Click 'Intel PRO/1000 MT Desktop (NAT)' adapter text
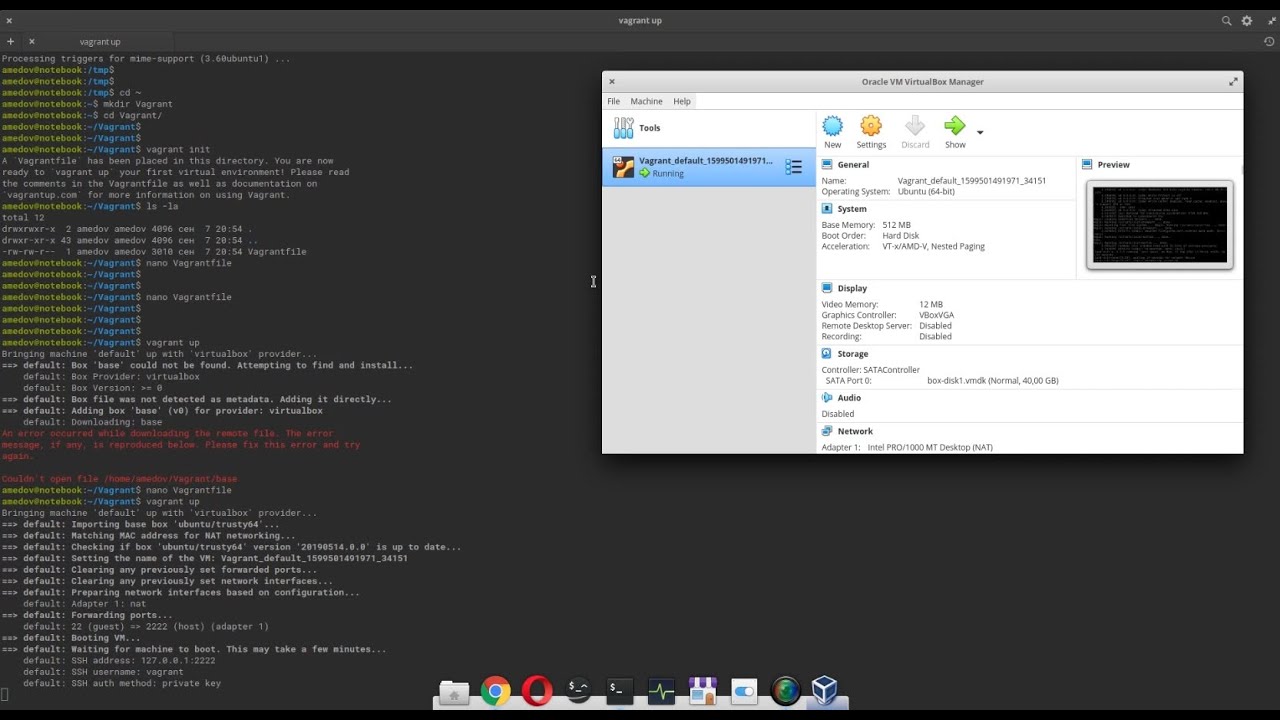 point(930,447)
